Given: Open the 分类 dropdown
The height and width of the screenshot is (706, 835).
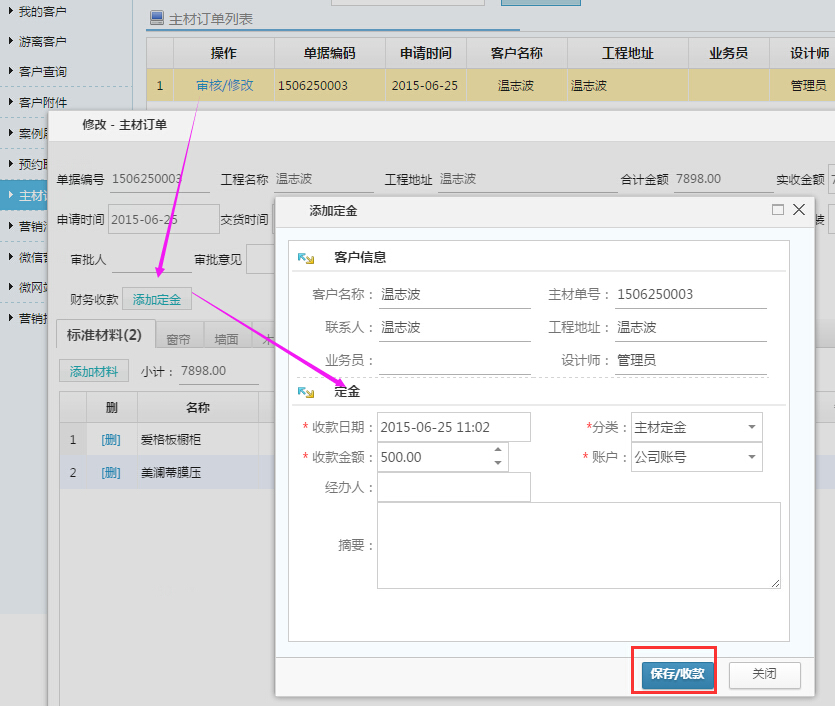Looking at the screenshot, I should coord(751,427).
